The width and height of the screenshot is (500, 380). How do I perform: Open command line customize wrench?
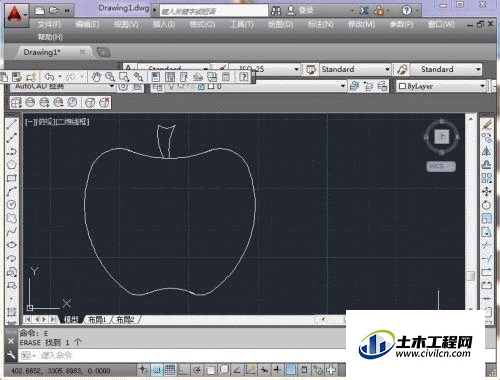pos(11,355)
